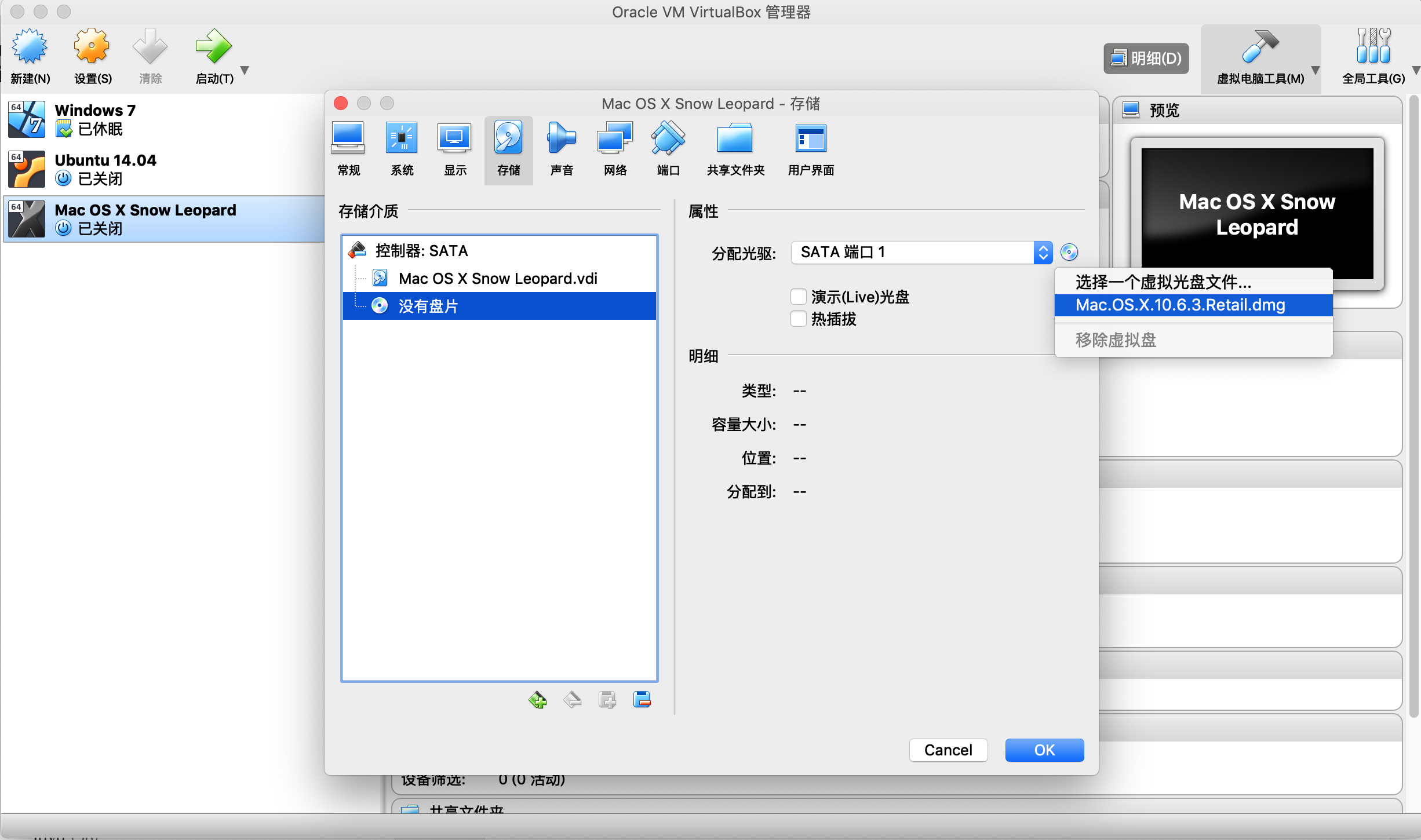The height and width of the screenshot is (840, 1421).
Task: Click the remove storage controller icon
Action: click(573, 700)
